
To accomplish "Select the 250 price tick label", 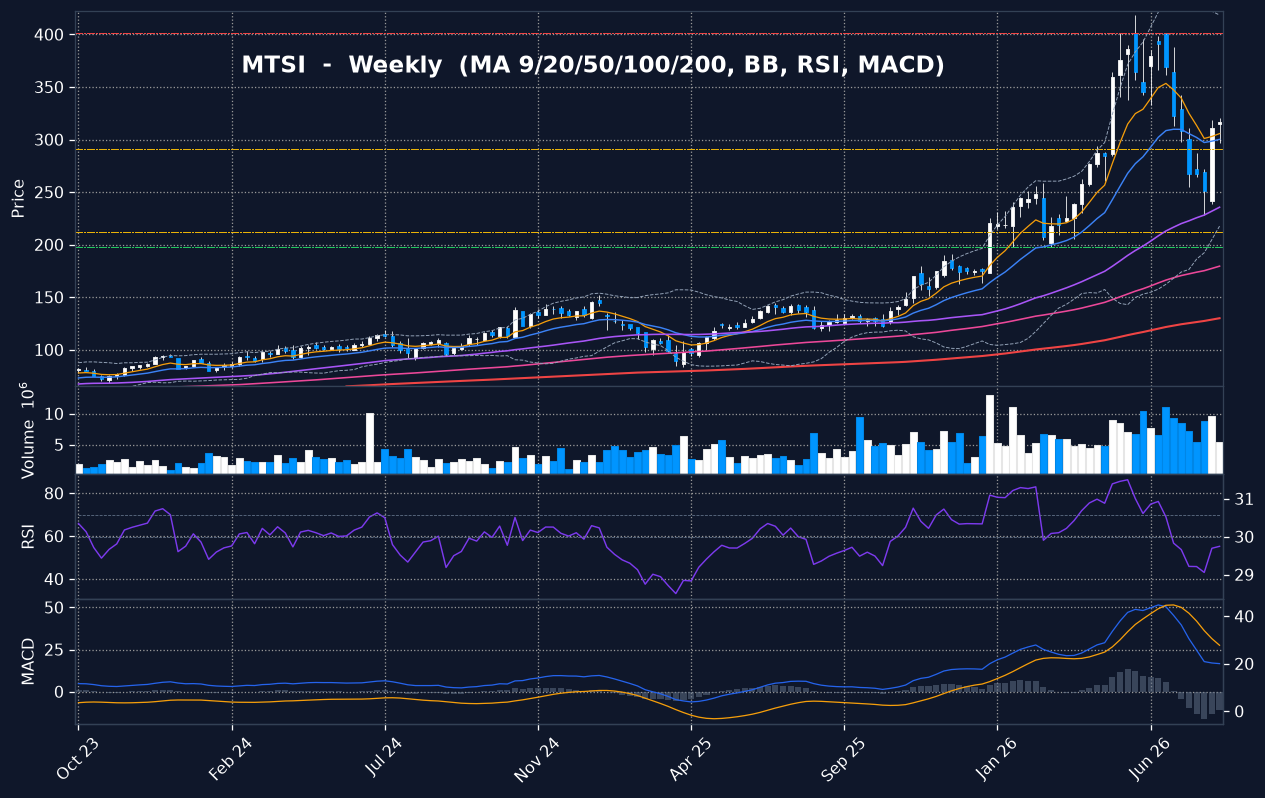I will tap(50, 193).
